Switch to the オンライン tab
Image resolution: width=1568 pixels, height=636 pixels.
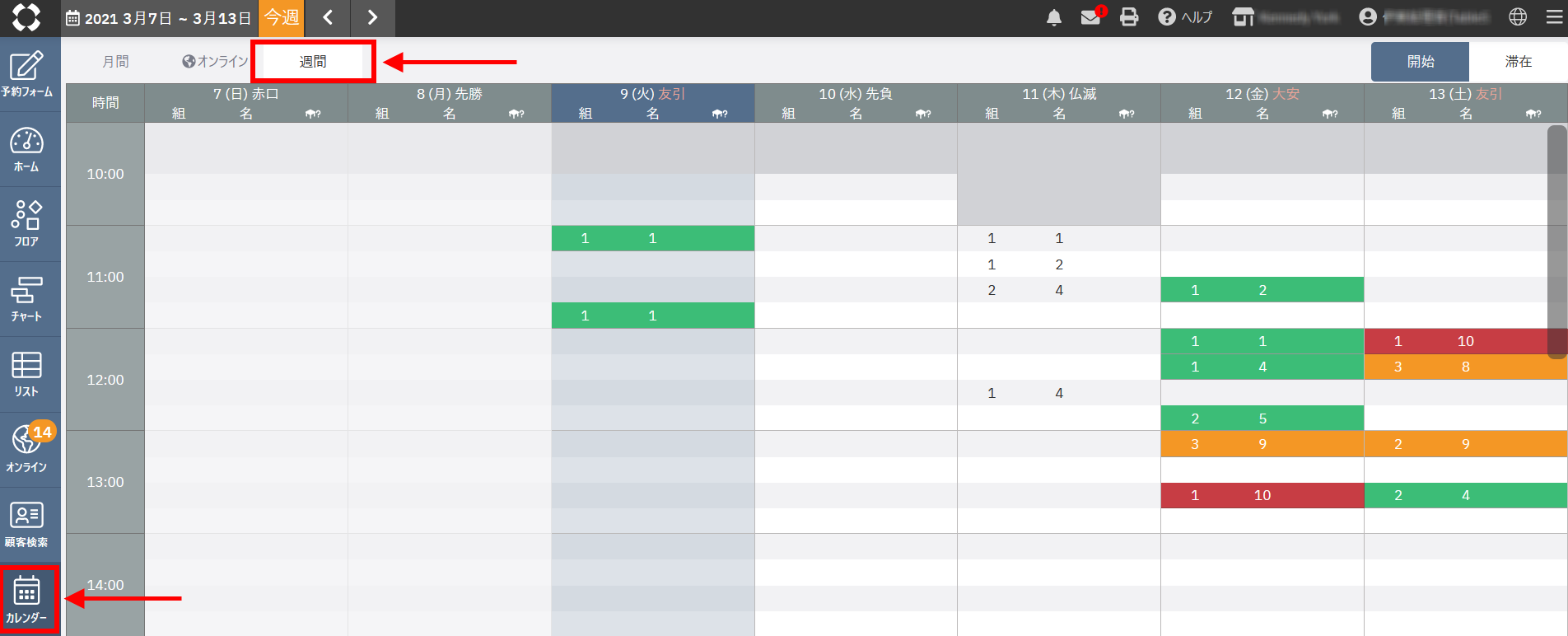tap(214, 62)
